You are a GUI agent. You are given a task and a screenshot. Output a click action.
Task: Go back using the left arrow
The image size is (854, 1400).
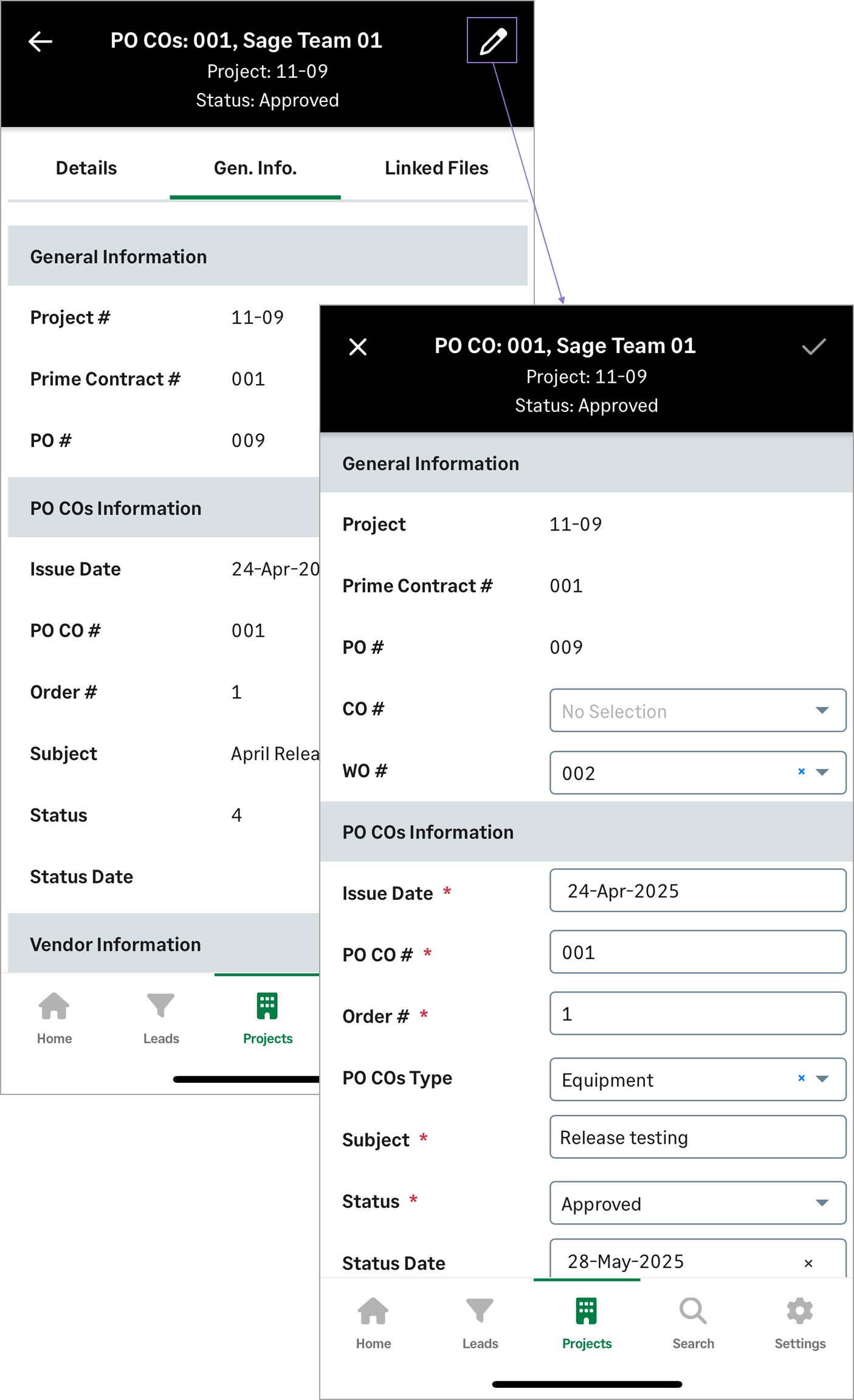[x=41, y=41]
